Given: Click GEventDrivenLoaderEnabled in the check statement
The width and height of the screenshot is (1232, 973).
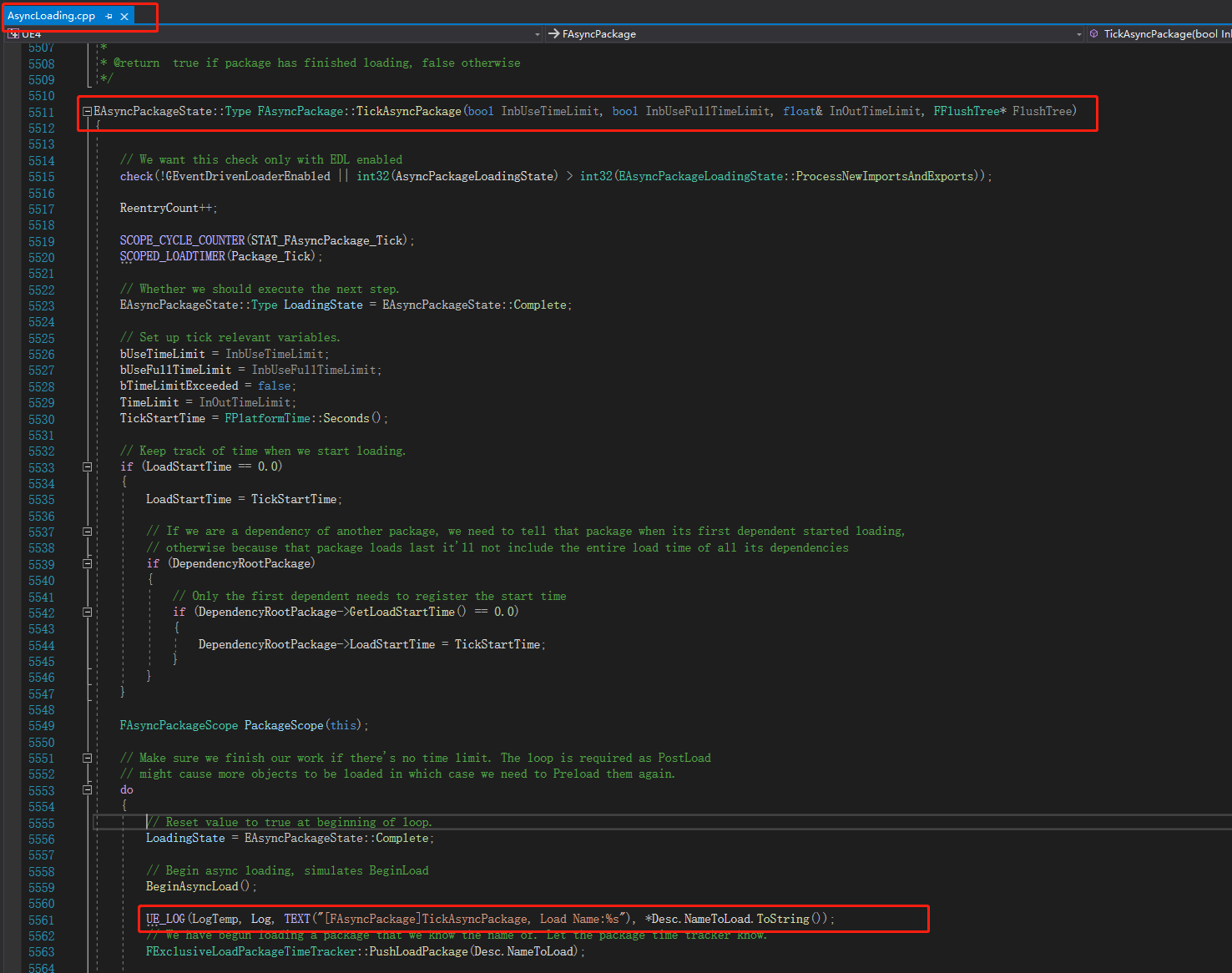Looking at the screenshot, I should pos(248,176).
